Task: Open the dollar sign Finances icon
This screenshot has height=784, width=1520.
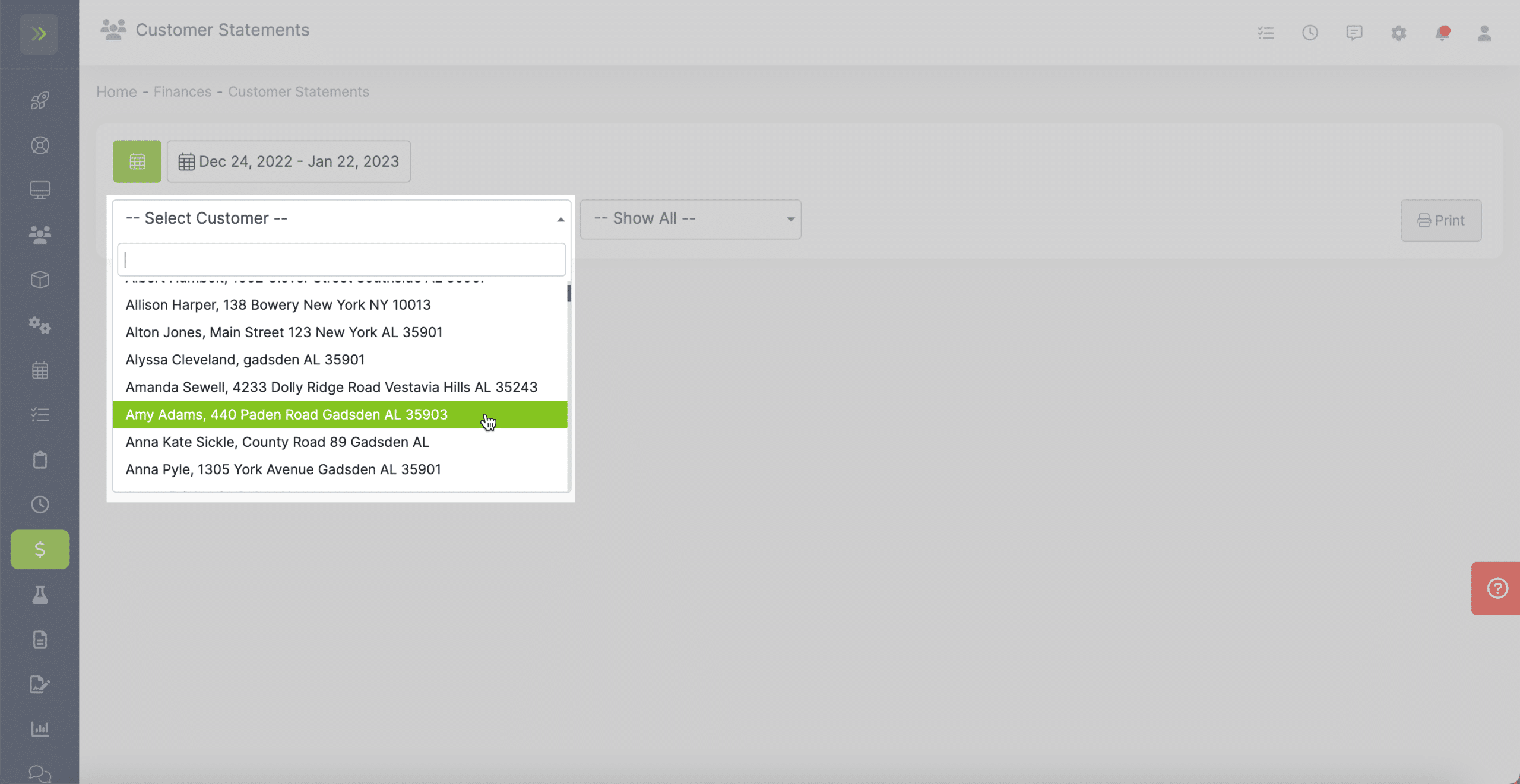Action: click(40, 550)
